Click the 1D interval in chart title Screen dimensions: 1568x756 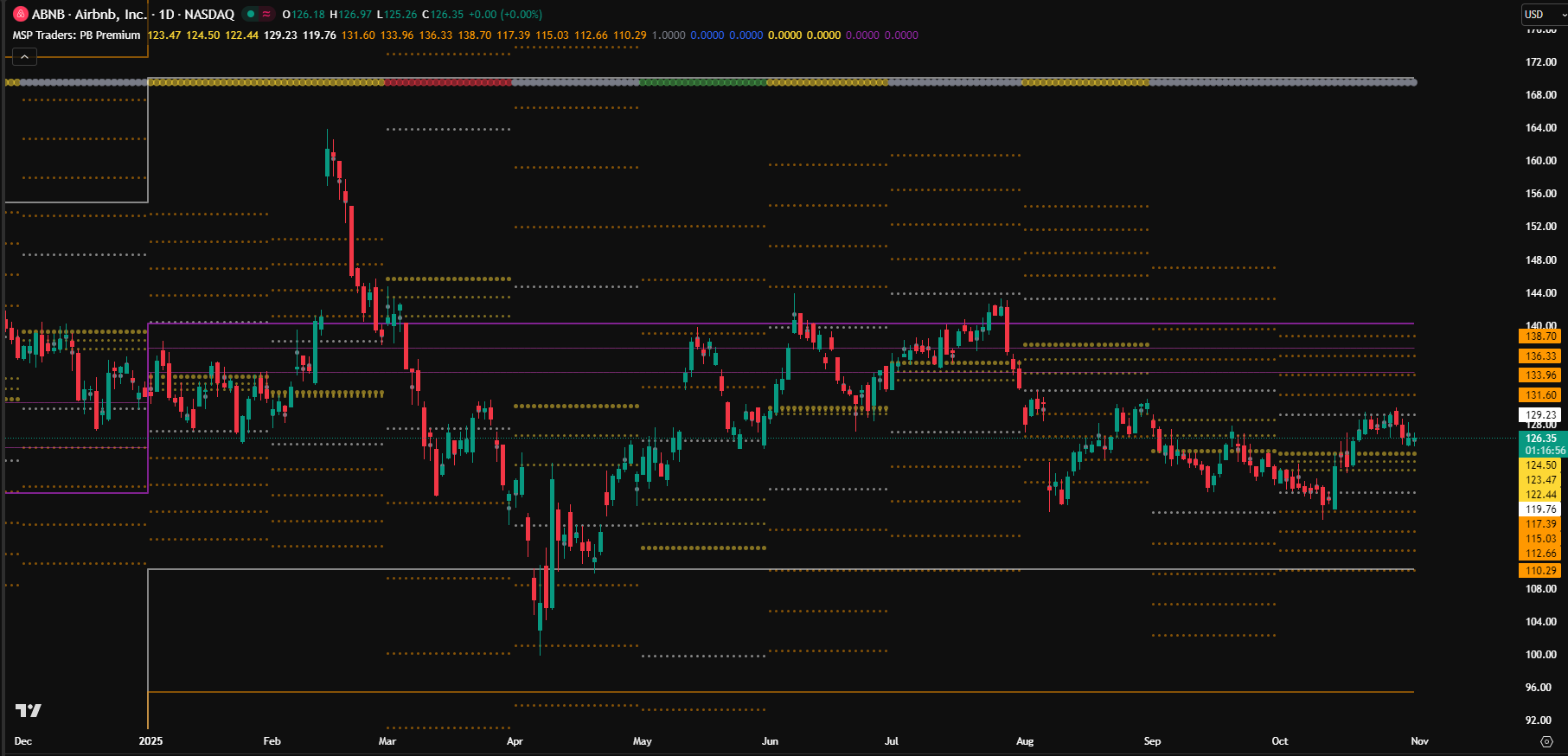pos(166,15)
